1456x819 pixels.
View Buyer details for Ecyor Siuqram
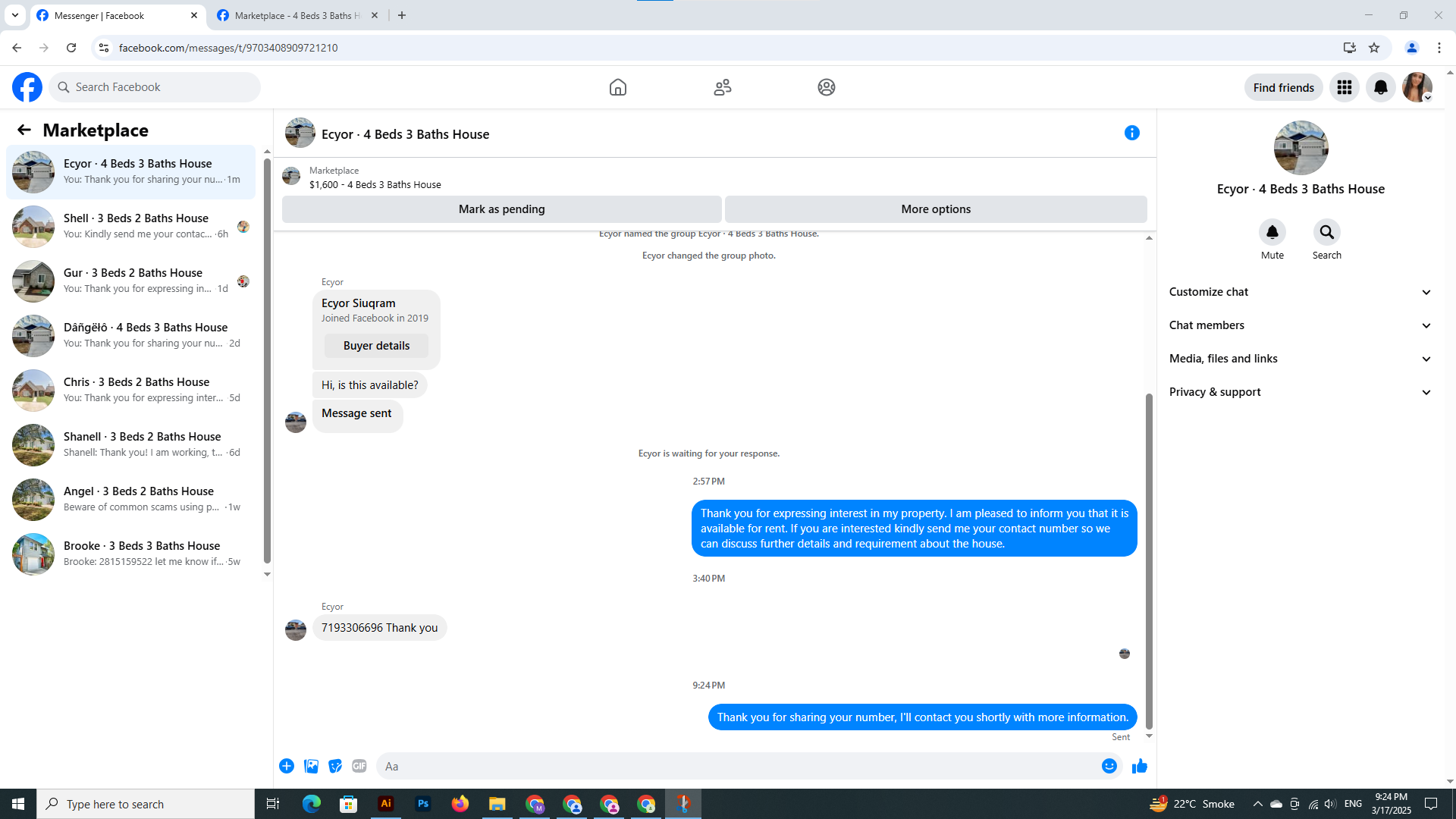click(376, 346)
